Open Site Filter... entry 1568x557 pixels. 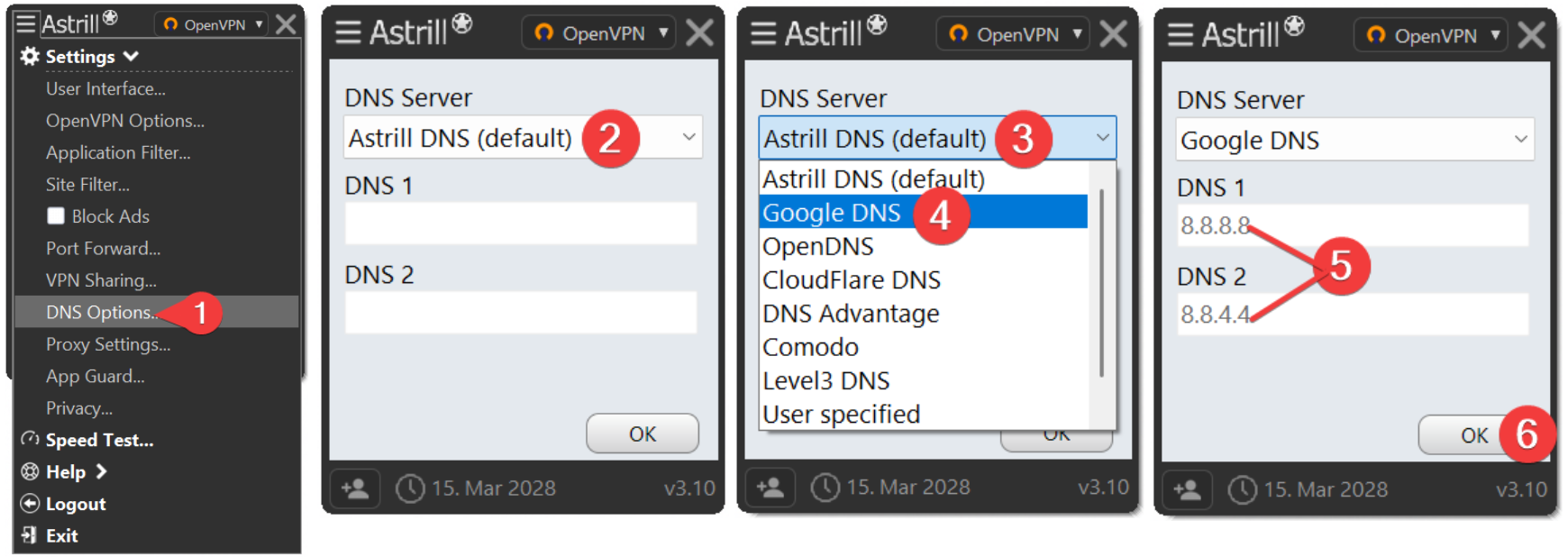87,184
